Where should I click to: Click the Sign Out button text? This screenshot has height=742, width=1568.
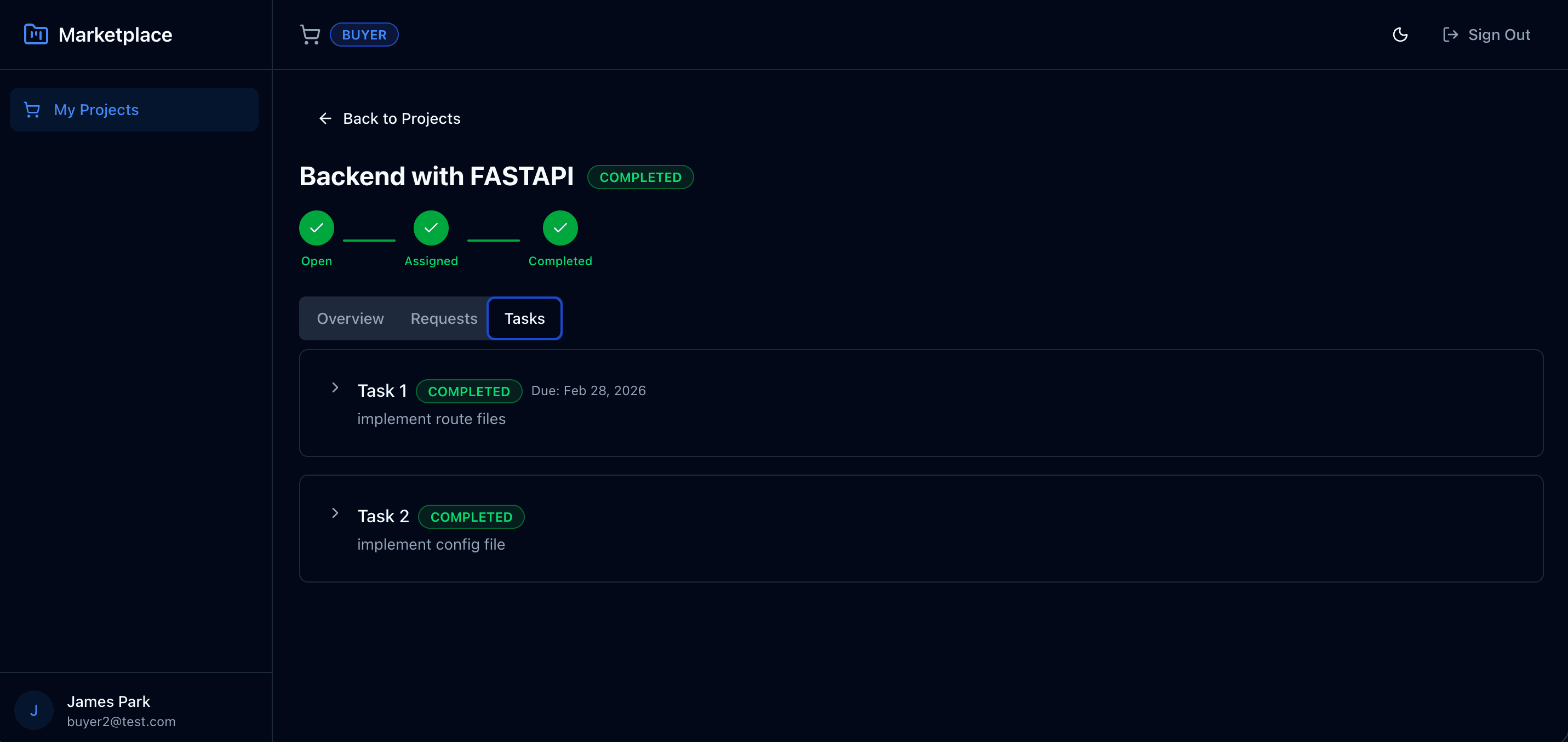coord(1498,35)
